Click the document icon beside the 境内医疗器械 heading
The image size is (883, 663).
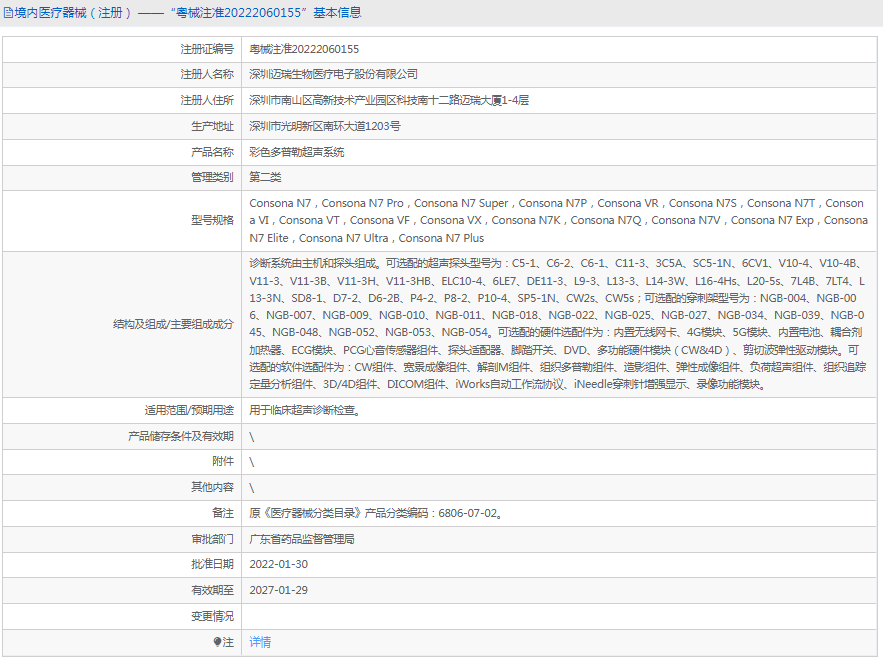pos(8,12)
